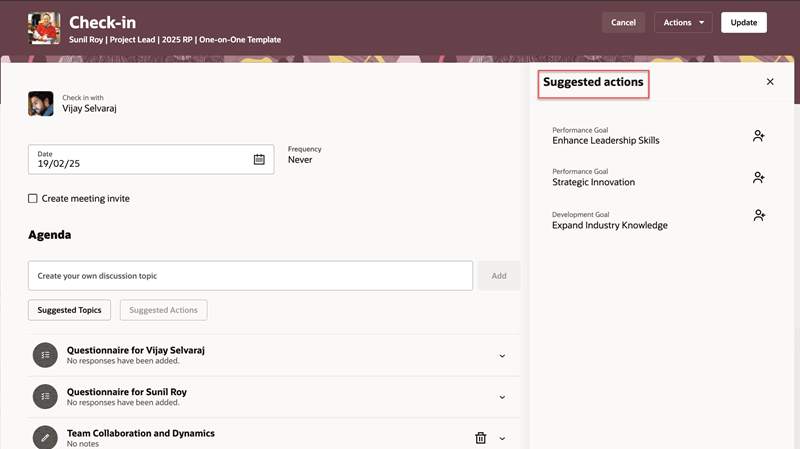Image resolution: width=800 pixels, height=449 pixels.
Task: Assign Enhance Leadership Skills goal icon
Action: pos(759,136)
